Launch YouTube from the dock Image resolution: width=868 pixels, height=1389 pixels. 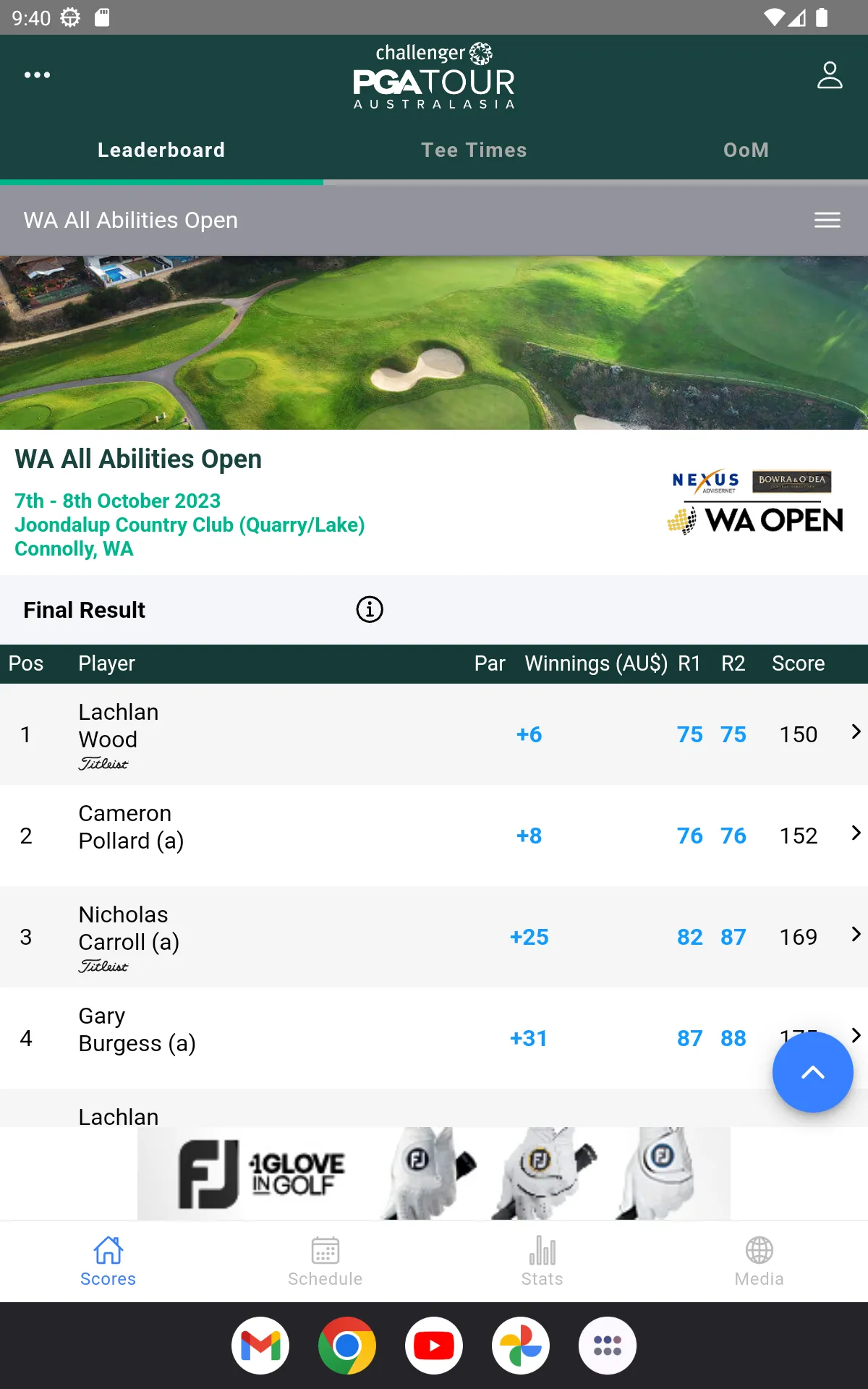click(434, 1346)
